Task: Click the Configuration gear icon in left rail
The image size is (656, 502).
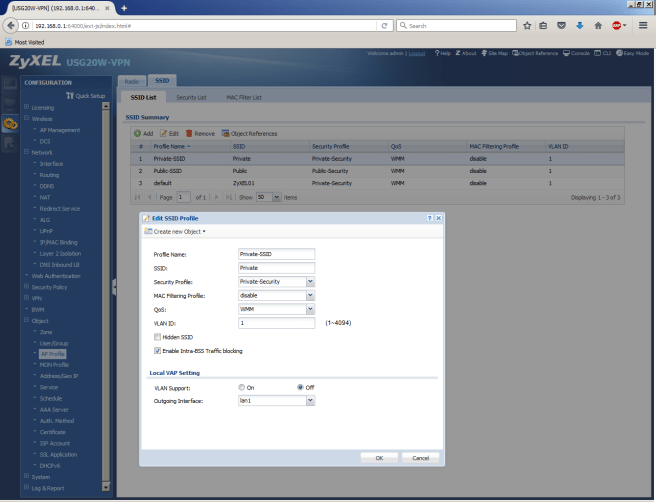Action: (10, 123)
